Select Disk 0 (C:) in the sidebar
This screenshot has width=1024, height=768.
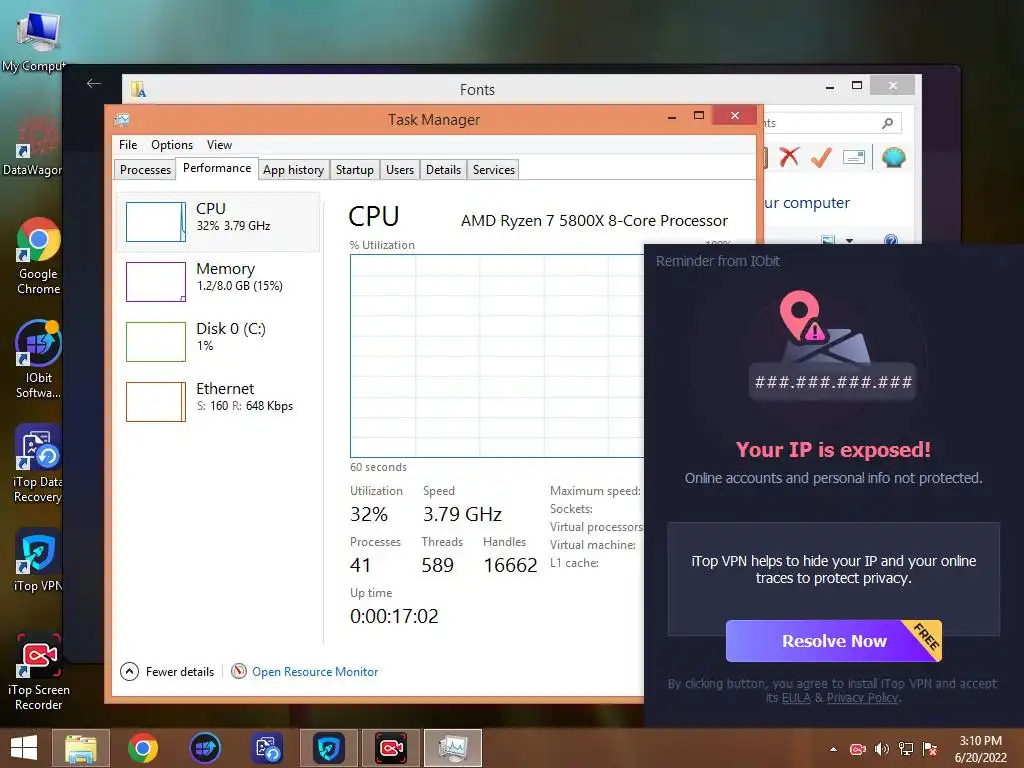(x=218, y=341)
